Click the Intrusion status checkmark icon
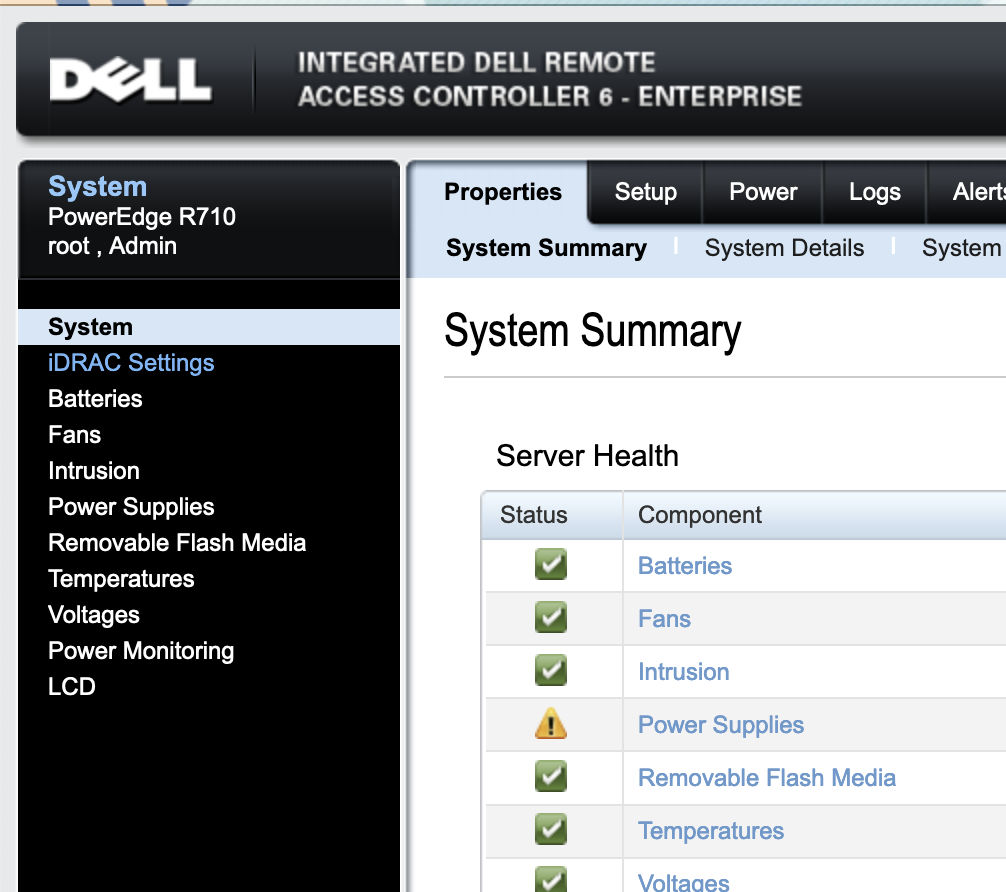 click(552, 671)
